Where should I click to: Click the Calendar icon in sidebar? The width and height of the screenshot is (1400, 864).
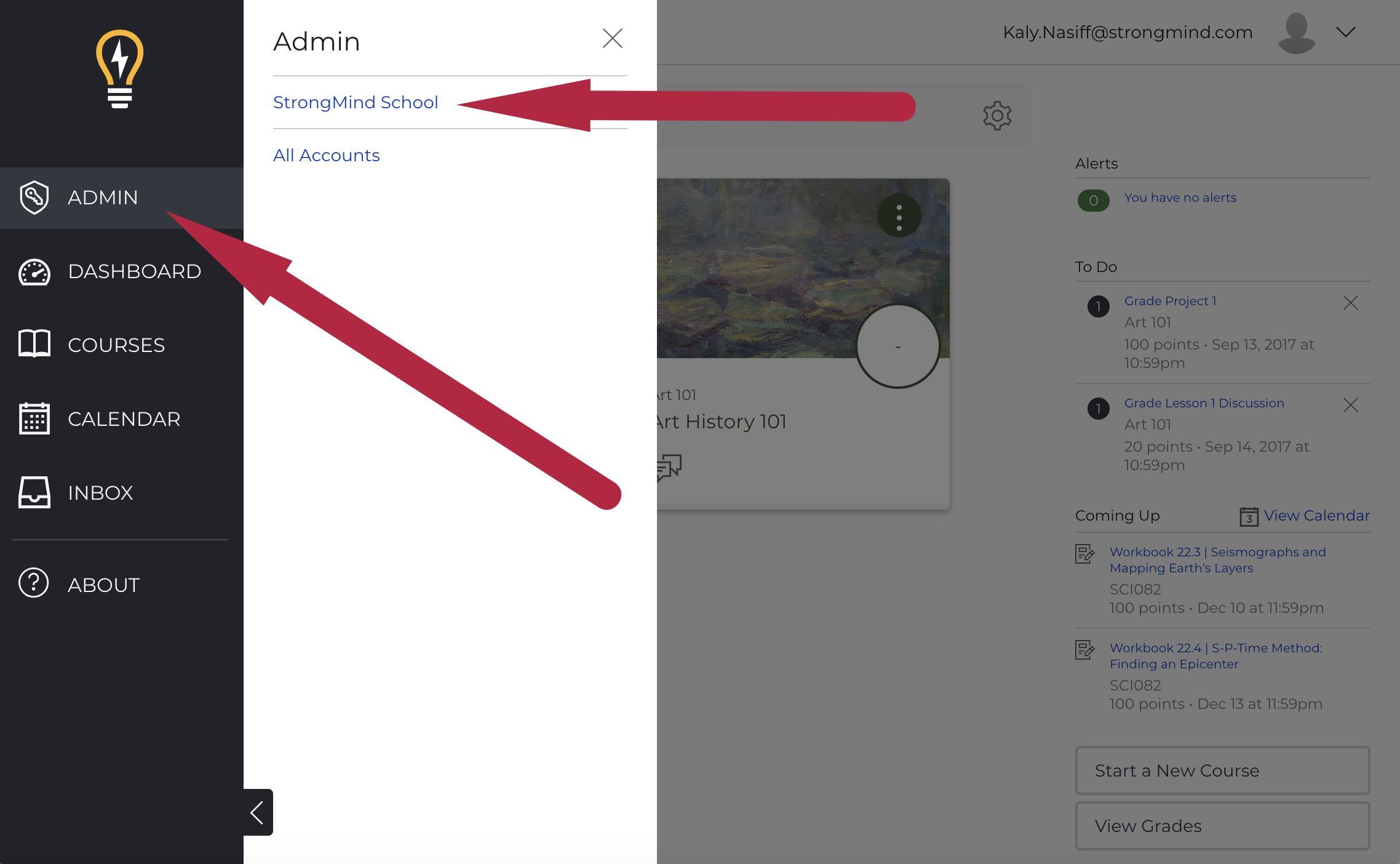click(35, 418)
